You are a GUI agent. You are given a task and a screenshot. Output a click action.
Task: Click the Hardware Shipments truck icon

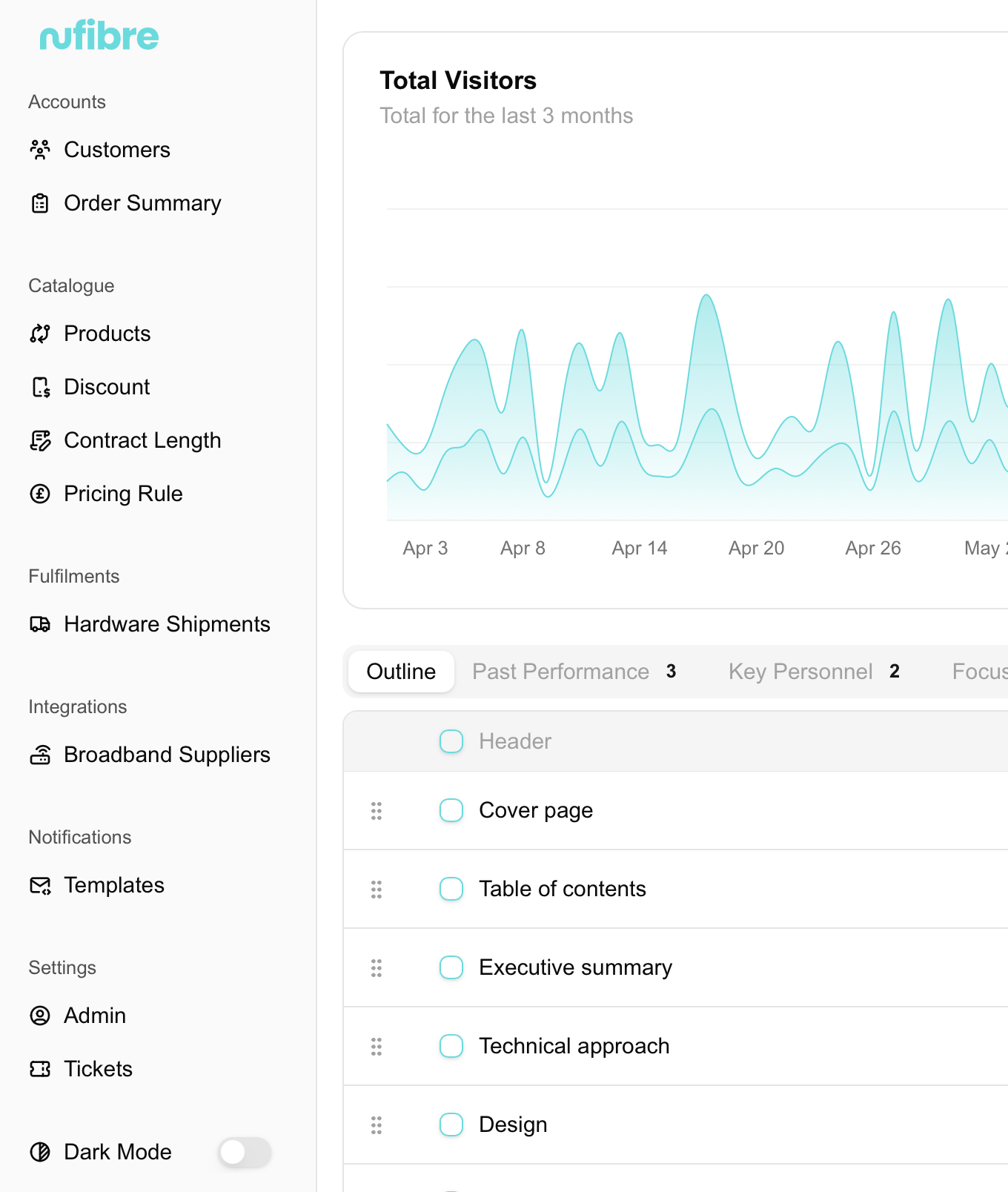pos(40,624)
